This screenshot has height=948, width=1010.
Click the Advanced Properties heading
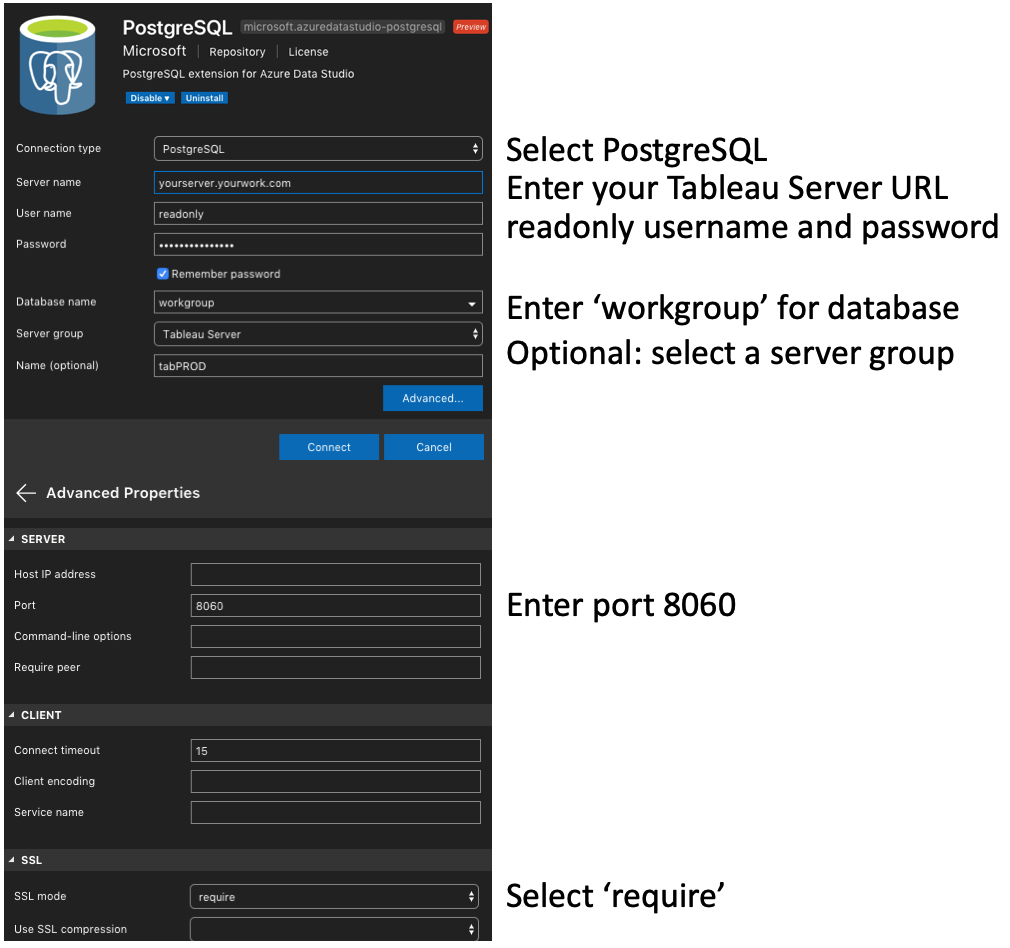coord(123,493)
